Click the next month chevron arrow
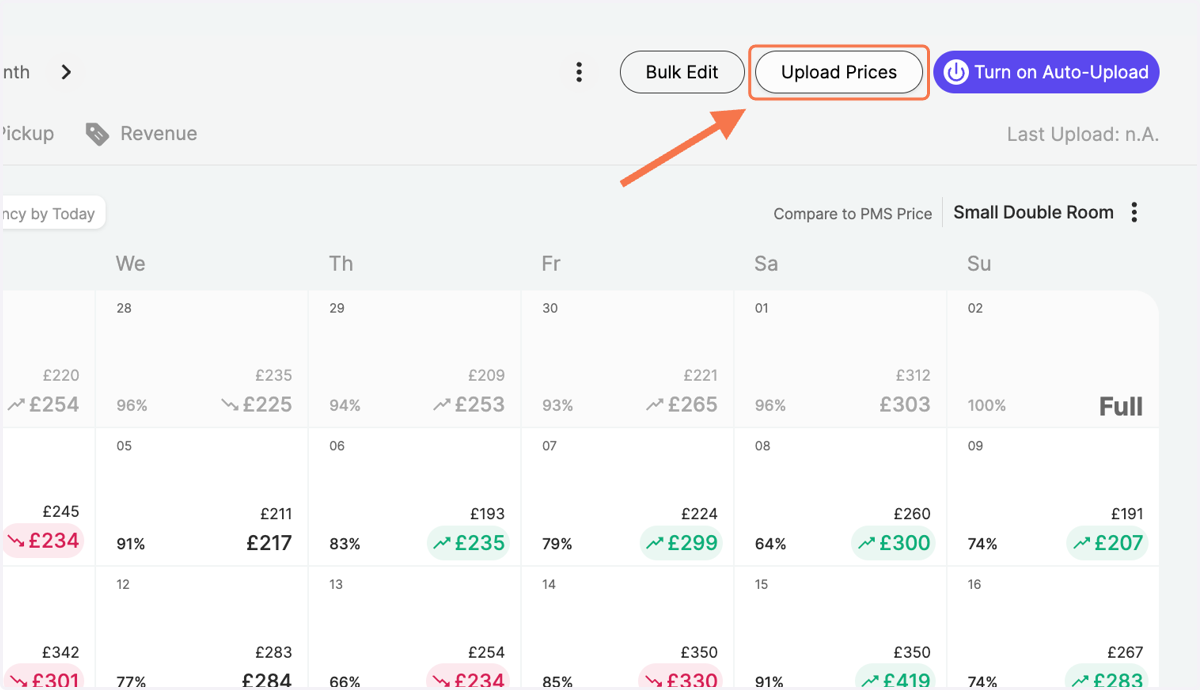 click(66, 72)
